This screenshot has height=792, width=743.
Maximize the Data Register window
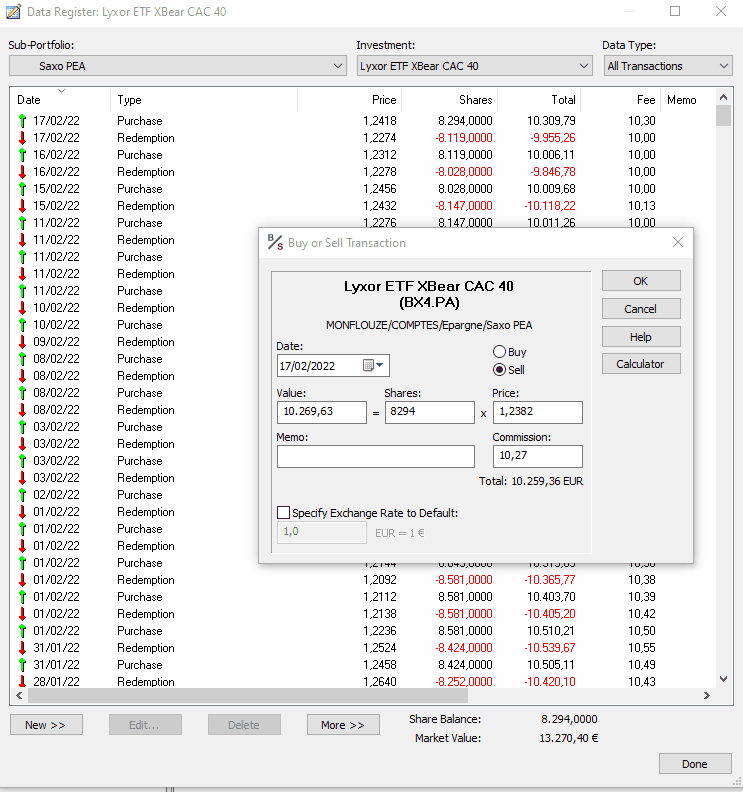[x=675, y=11]
